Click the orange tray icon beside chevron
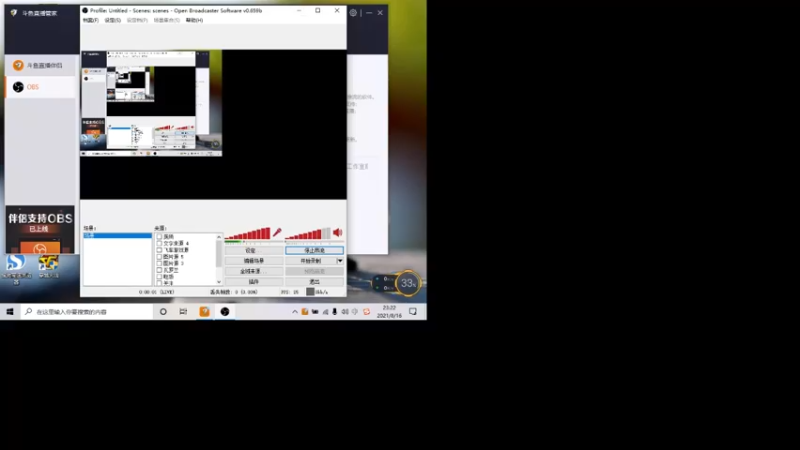The width and height of the screenshot is (800, 450). (305, 312)
